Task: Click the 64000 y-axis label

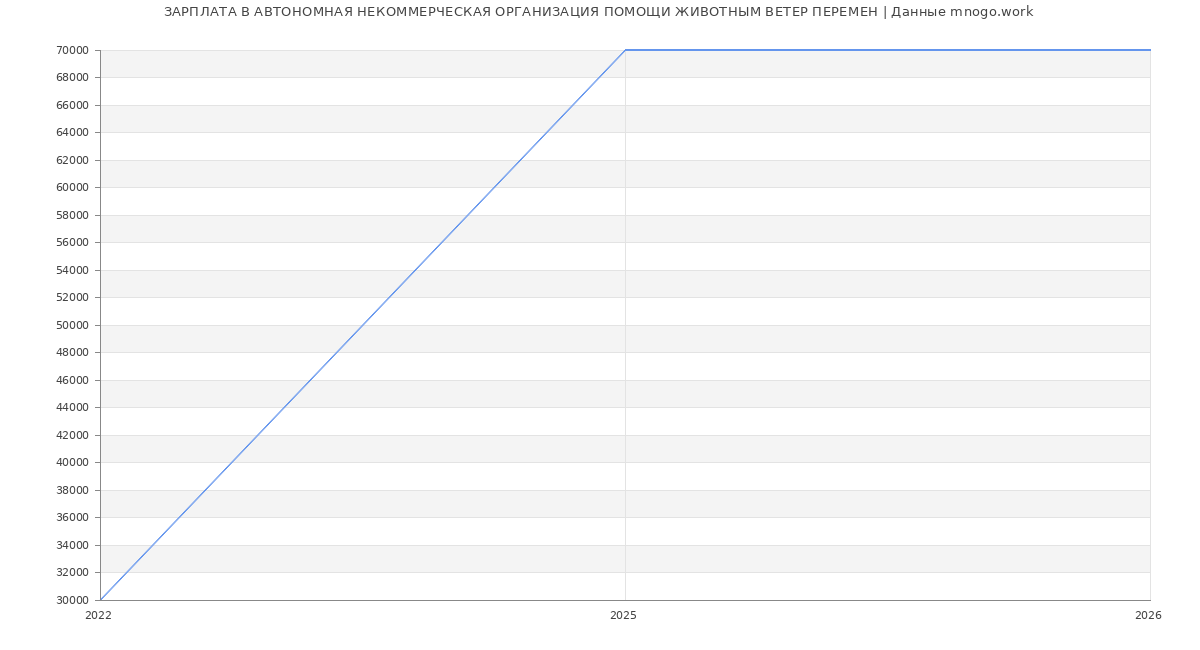Action: tap(73, 132)
